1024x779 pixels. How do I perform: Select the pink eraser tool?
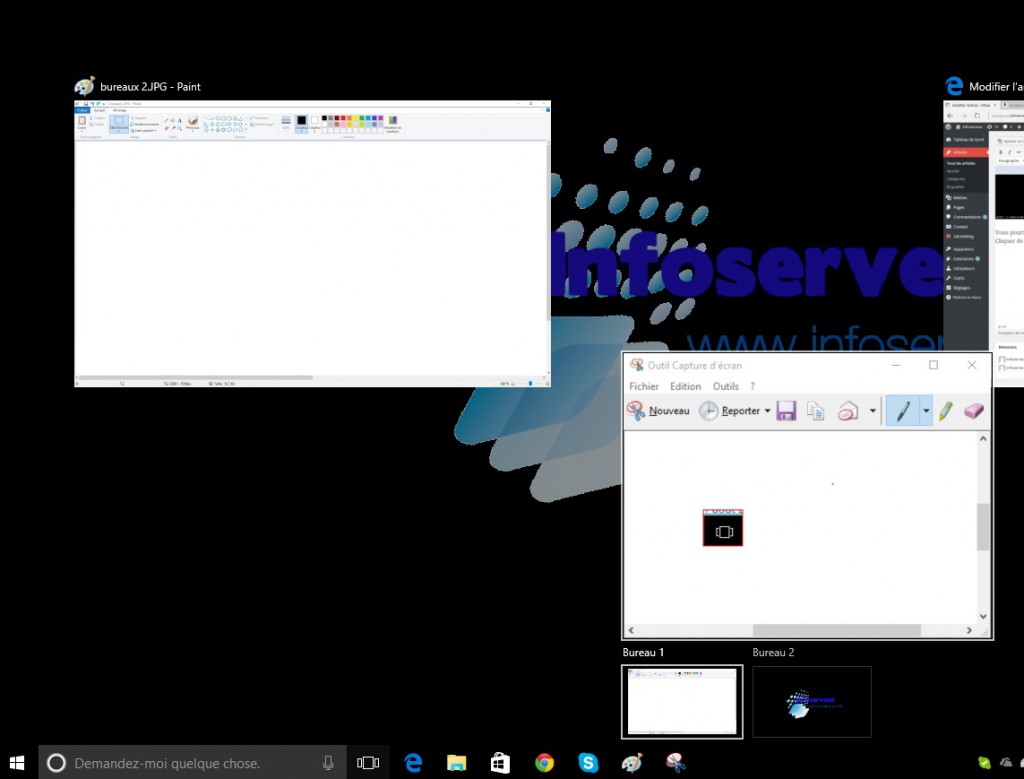pos(973,411)
